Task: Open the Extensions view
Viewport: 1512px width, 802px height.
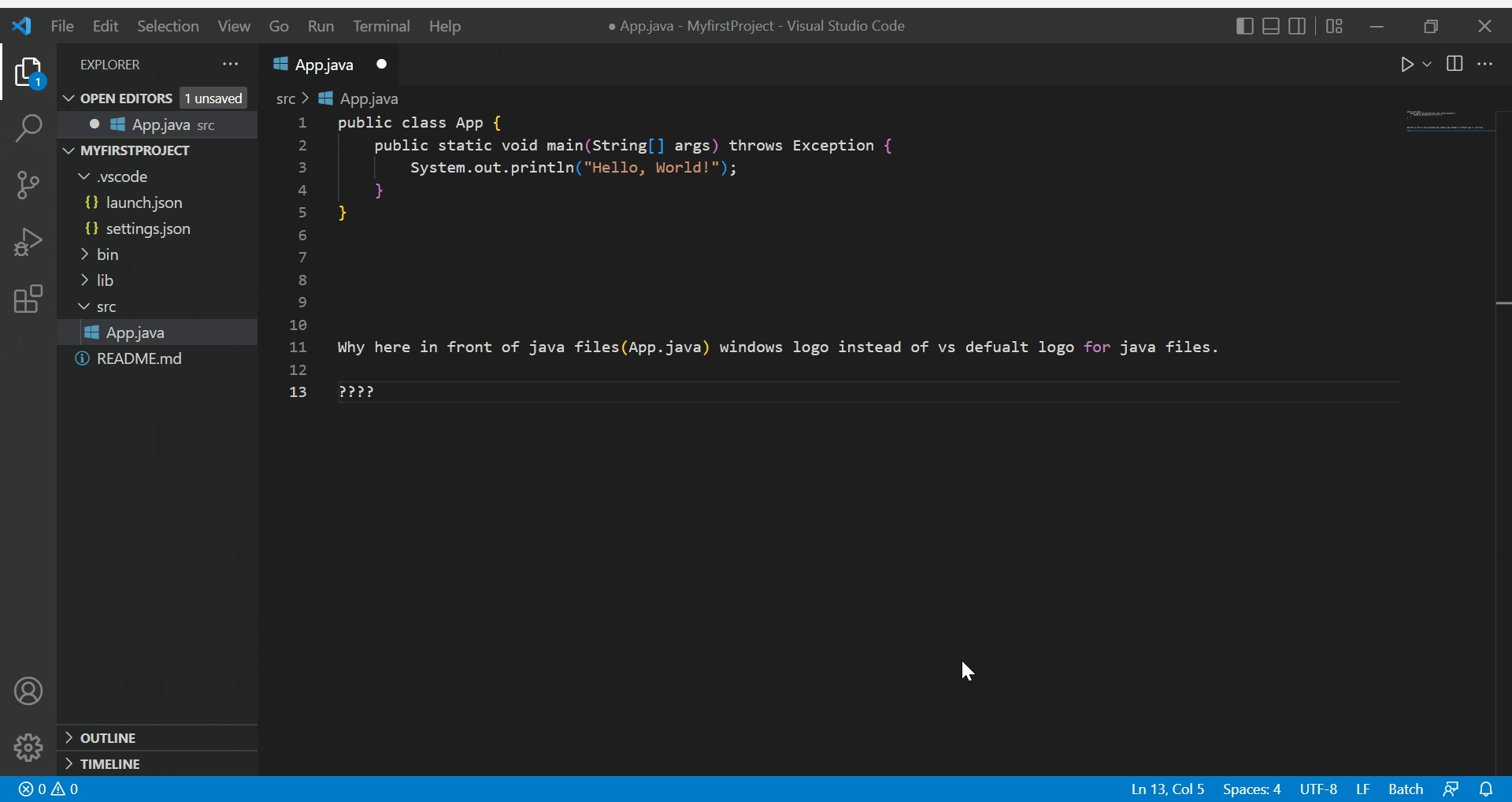Action: point(28,299)
